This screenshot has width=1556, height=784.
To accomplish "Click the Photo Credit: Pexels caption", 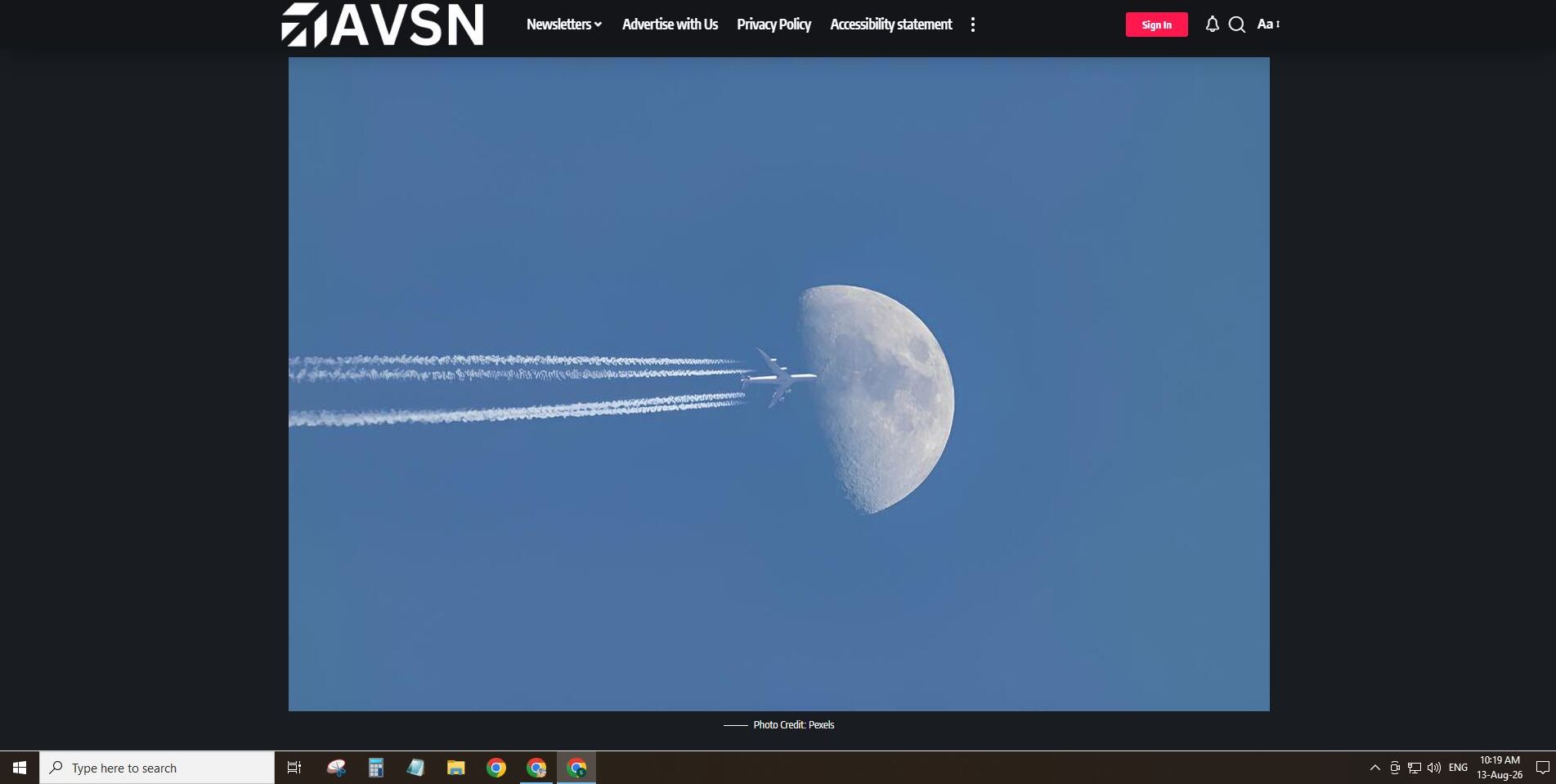I will click(x=793, y=724).
